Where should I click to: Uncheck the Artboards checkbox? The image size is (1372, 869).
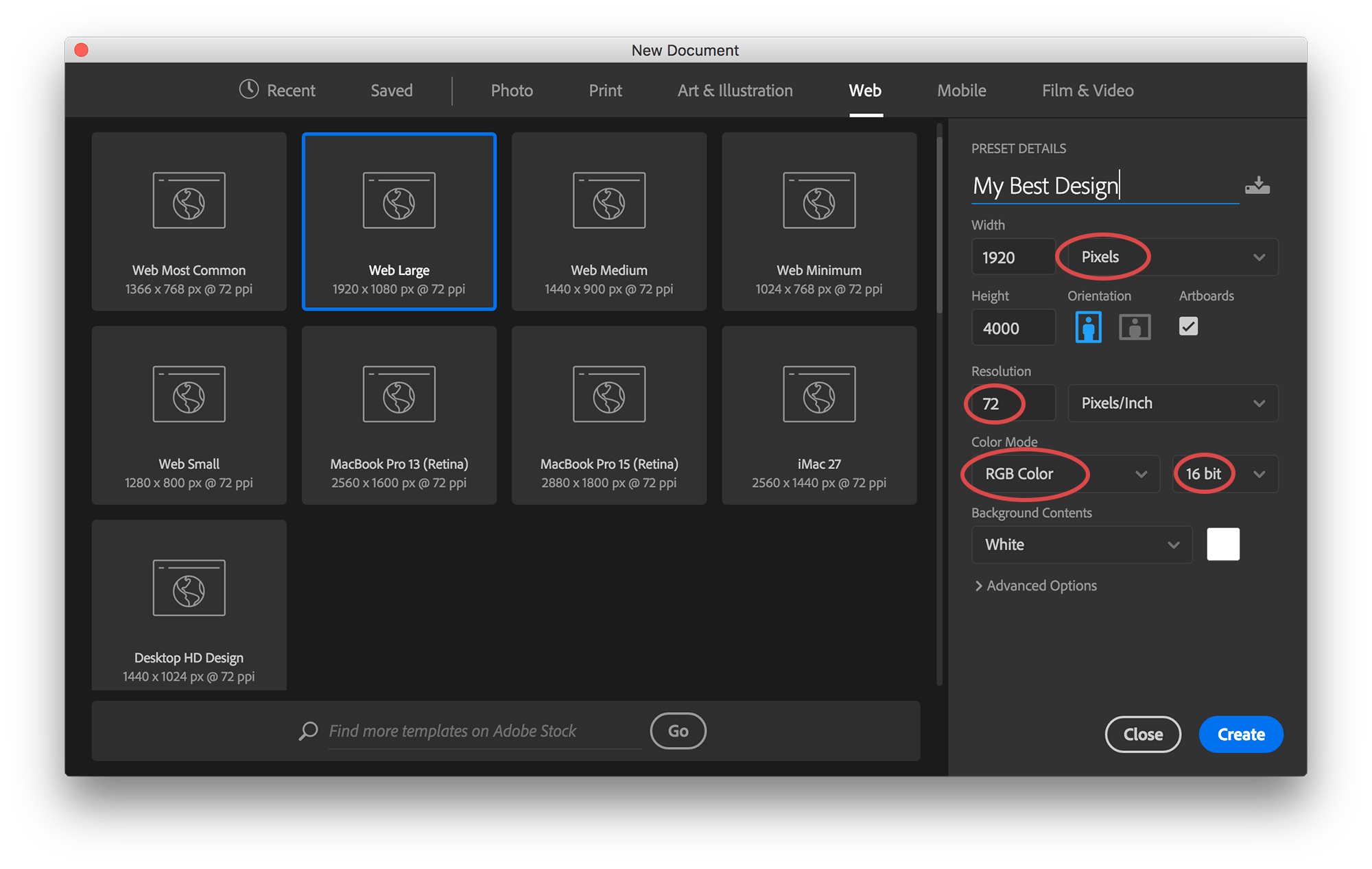coord(1188,326)
